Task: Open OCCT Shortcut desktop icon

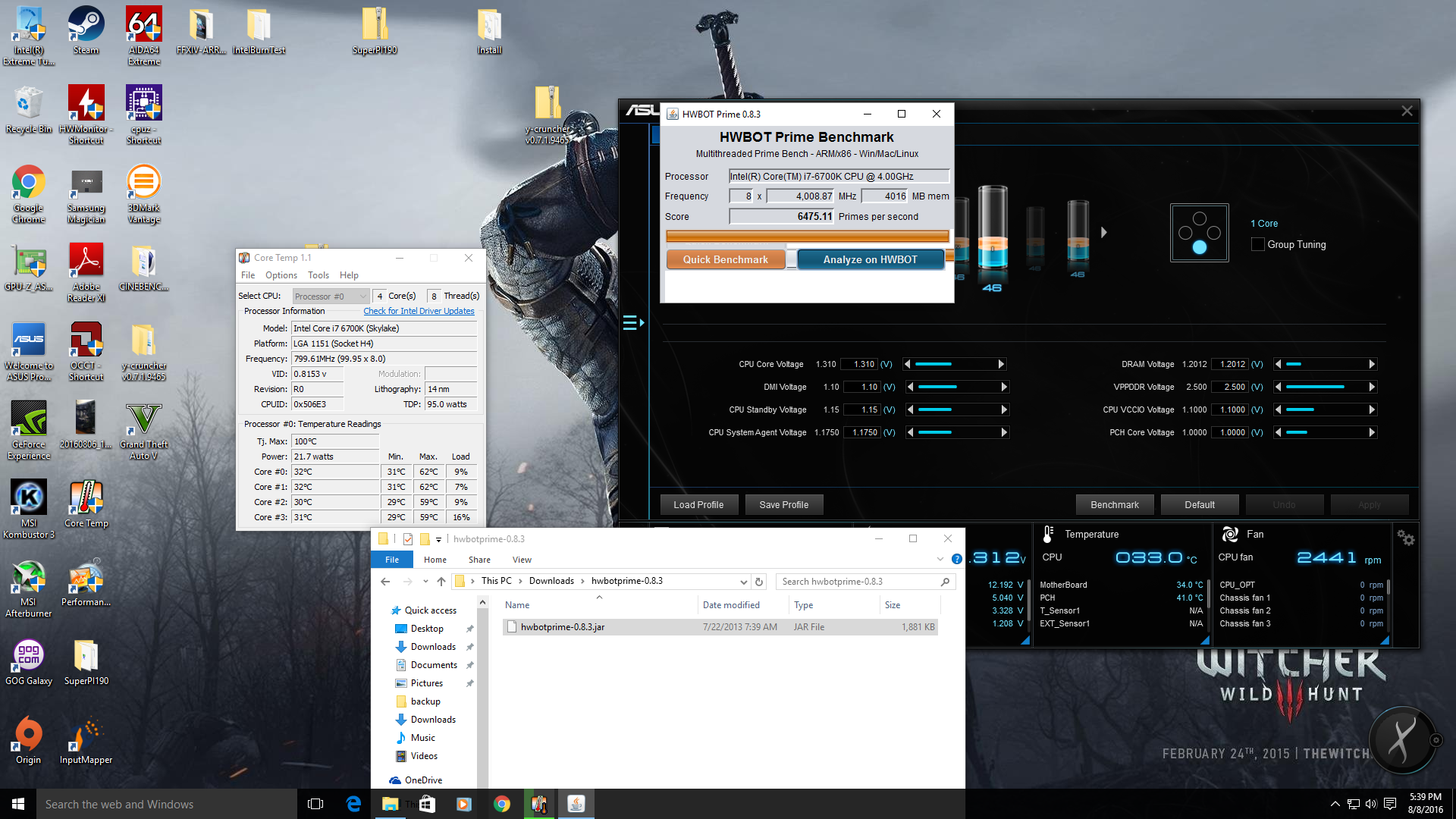Action: 86,351
